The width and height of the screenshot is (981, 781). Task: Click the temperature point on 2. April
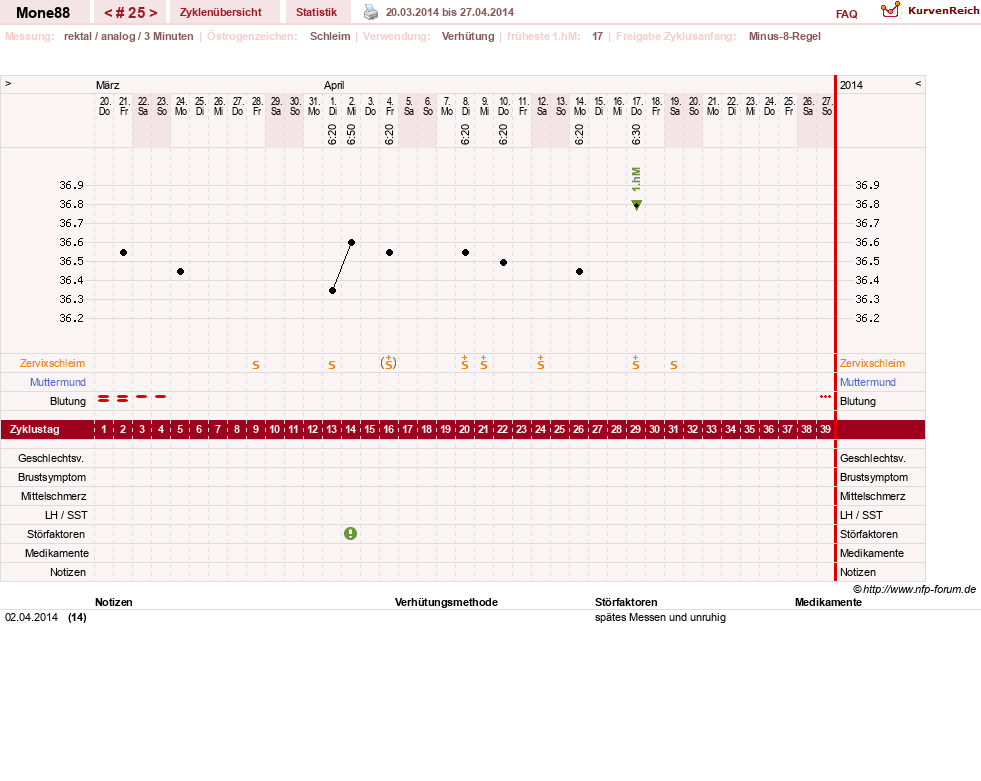click(x=352, y=242)
